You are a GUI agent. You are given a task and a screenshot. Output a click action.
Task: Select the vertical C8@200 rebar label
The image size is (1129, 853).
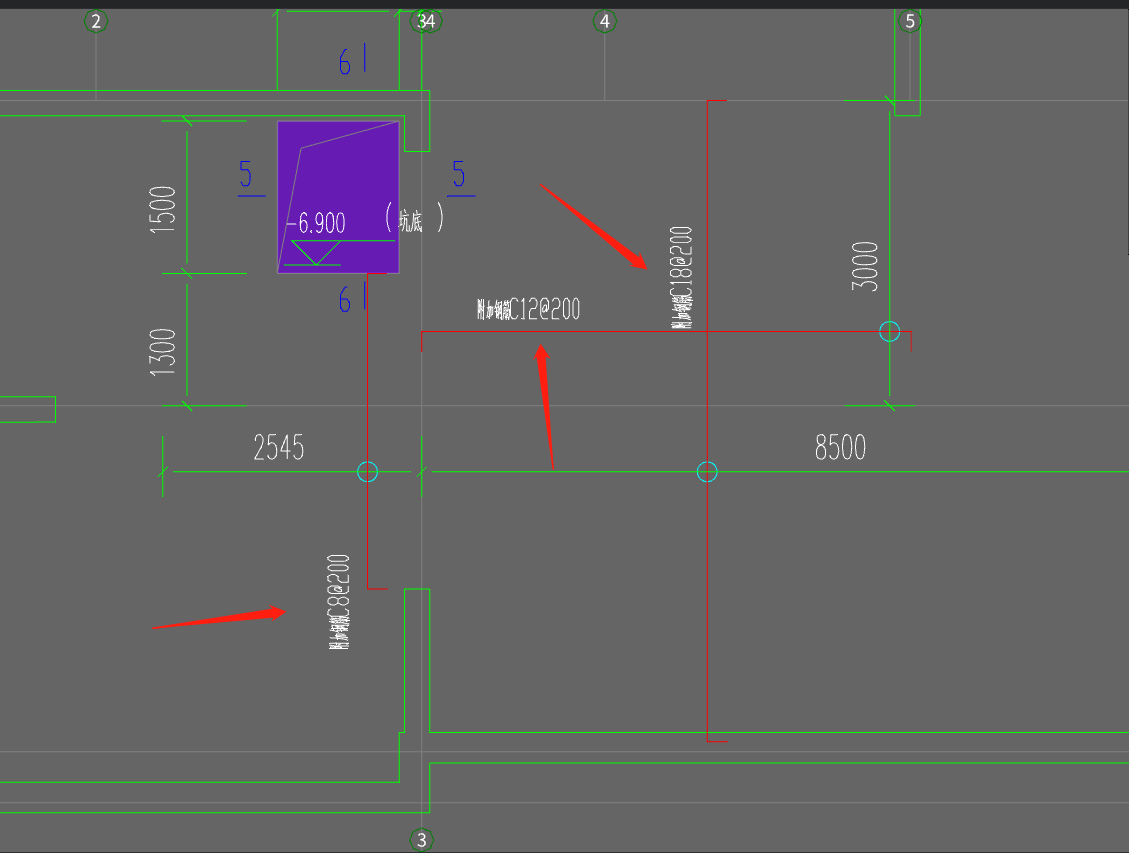point(338,602)
